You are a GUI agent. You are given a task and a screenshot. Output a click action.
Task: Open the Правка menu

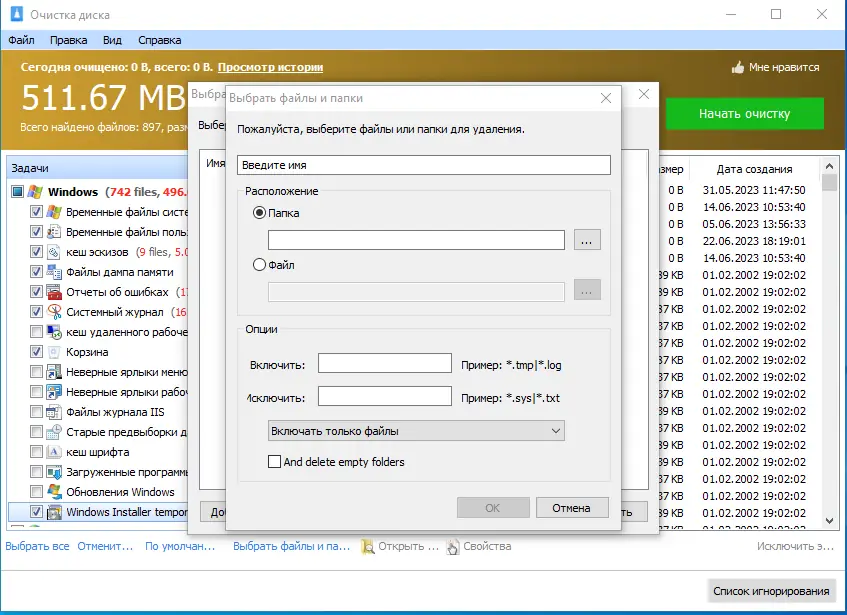69,40
